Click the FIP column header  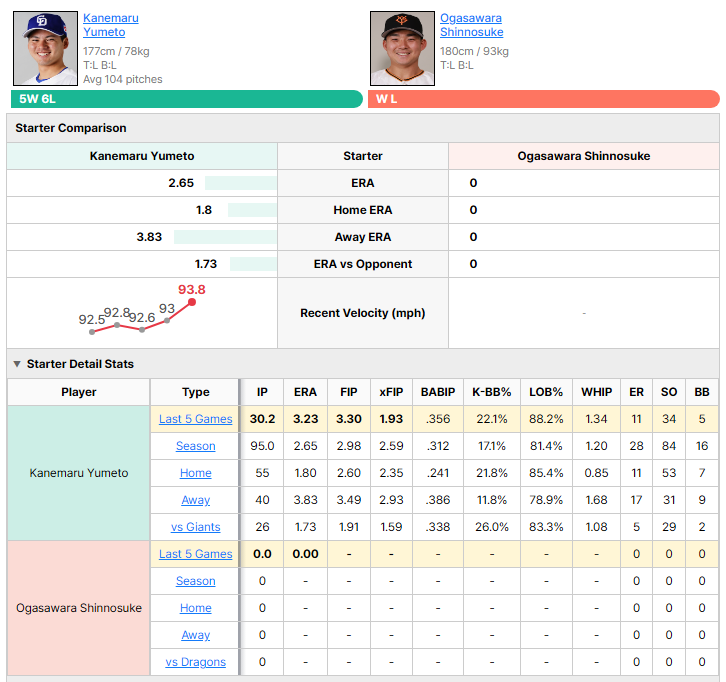(x=349, y=392)
